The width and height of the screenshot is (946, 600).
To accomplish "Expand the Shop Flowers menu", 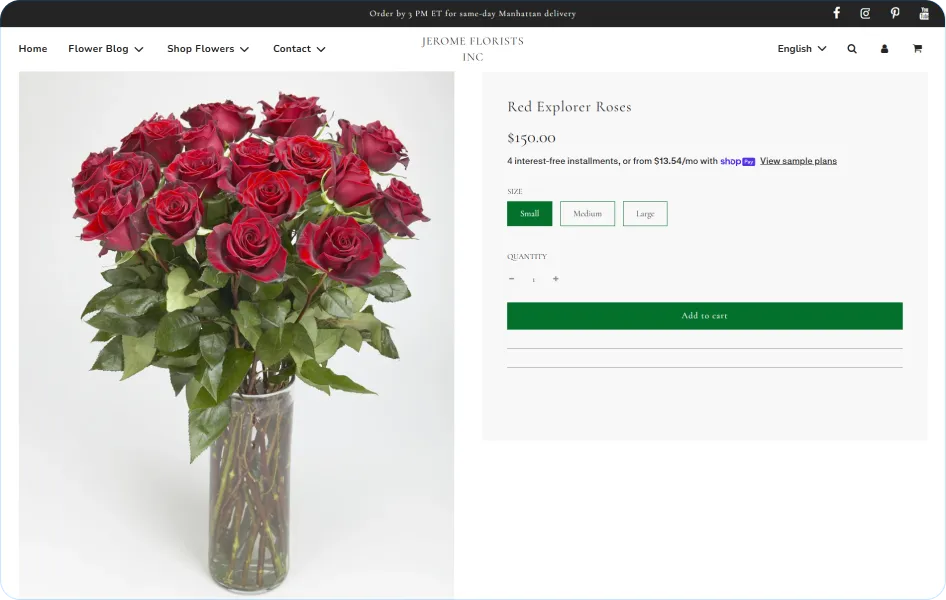I will pos(208,49).
